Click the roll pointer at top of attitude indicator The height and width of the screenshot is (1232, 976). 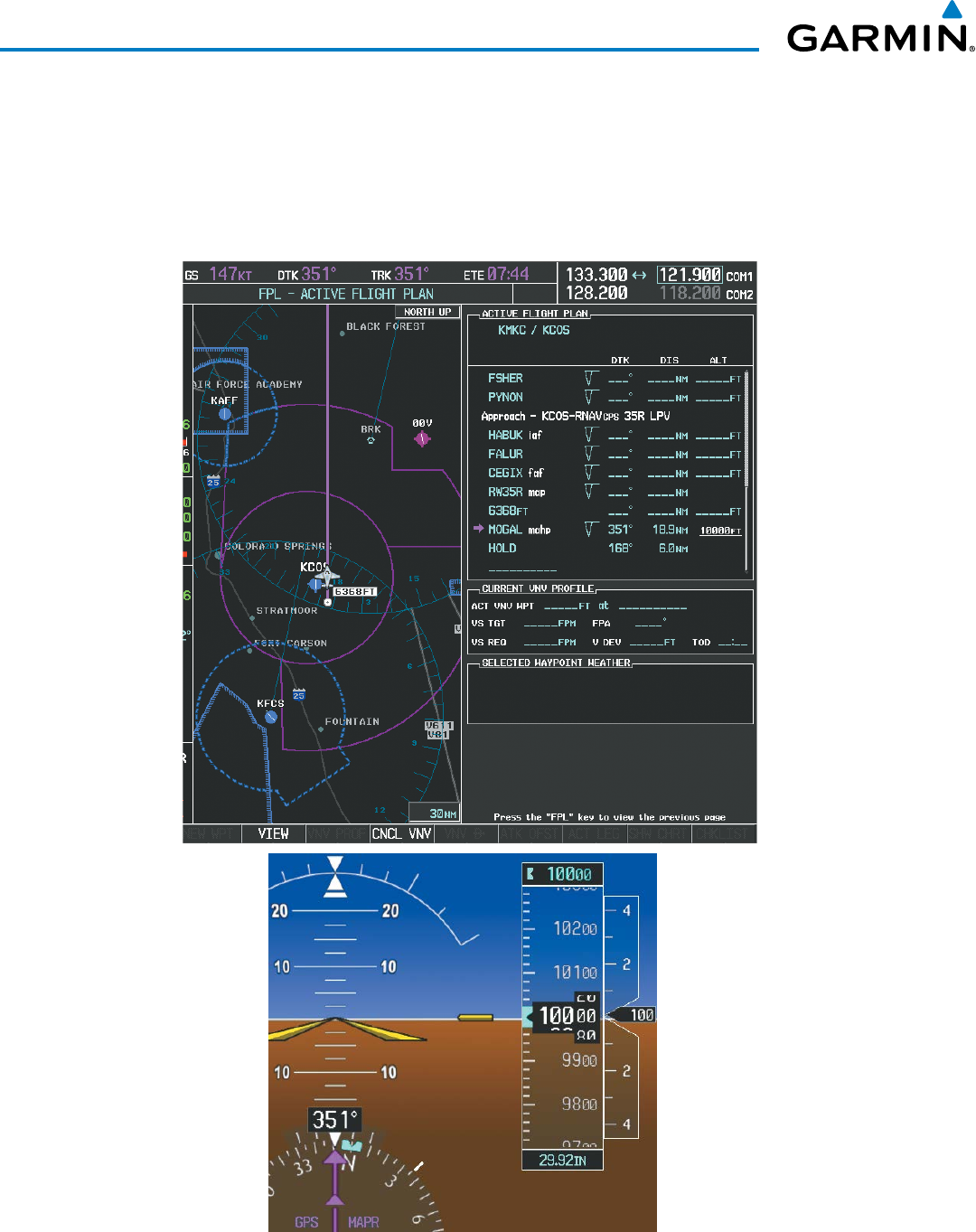coord(335,887)
